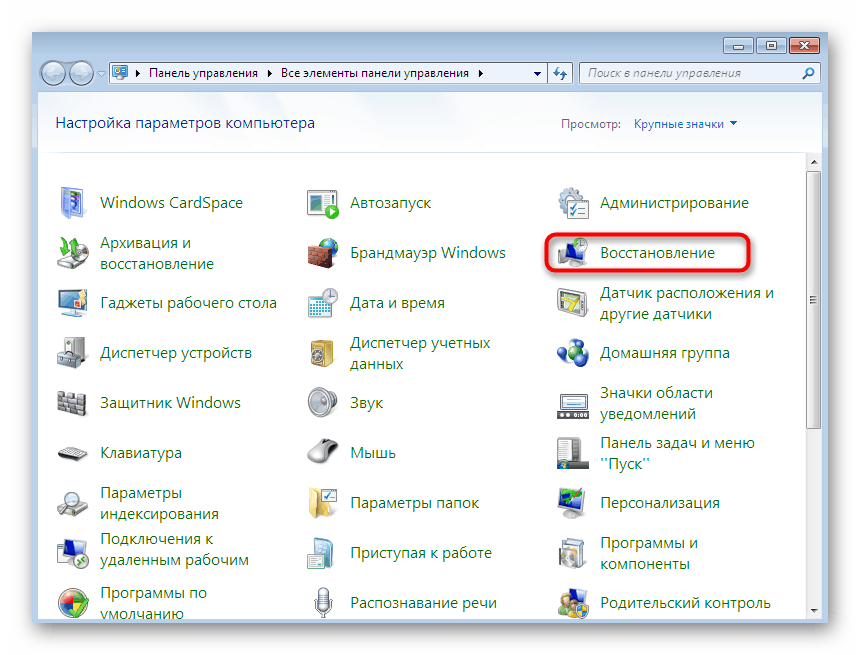The height and width of the screenshot is (655, 860).
Task: Click the Панель задач и меню Пуск icon
Action: click(x=573, y=453)
